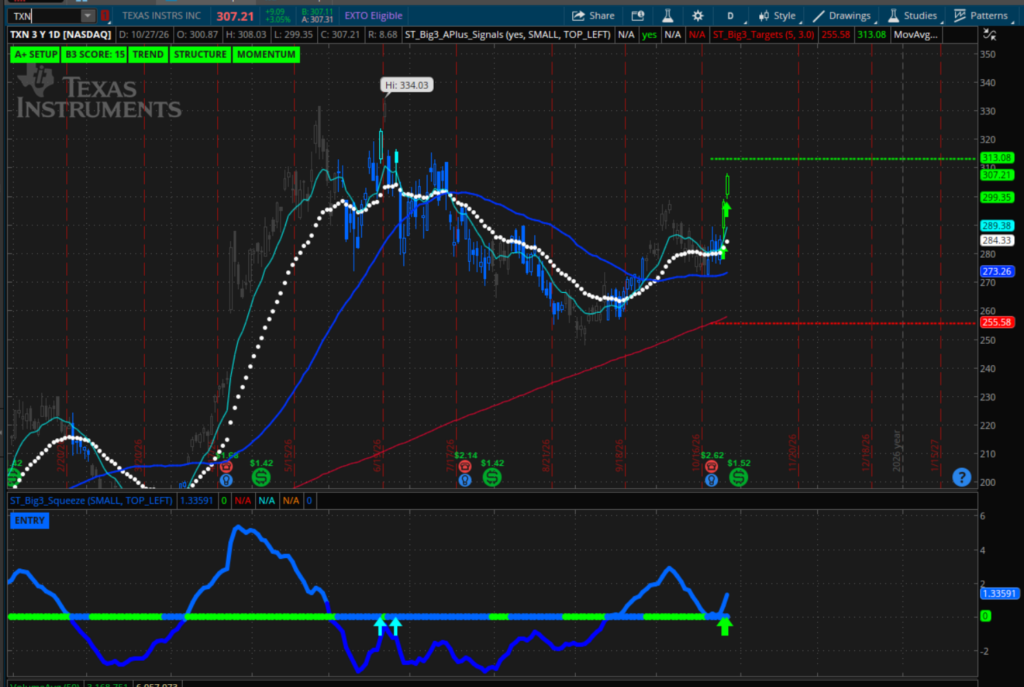The height and width of the screenshot is (687, 1024).
Task: Click the blue lightbulb icon left of the leftmost $1.42 dividend icon
Action: (226, 480)
